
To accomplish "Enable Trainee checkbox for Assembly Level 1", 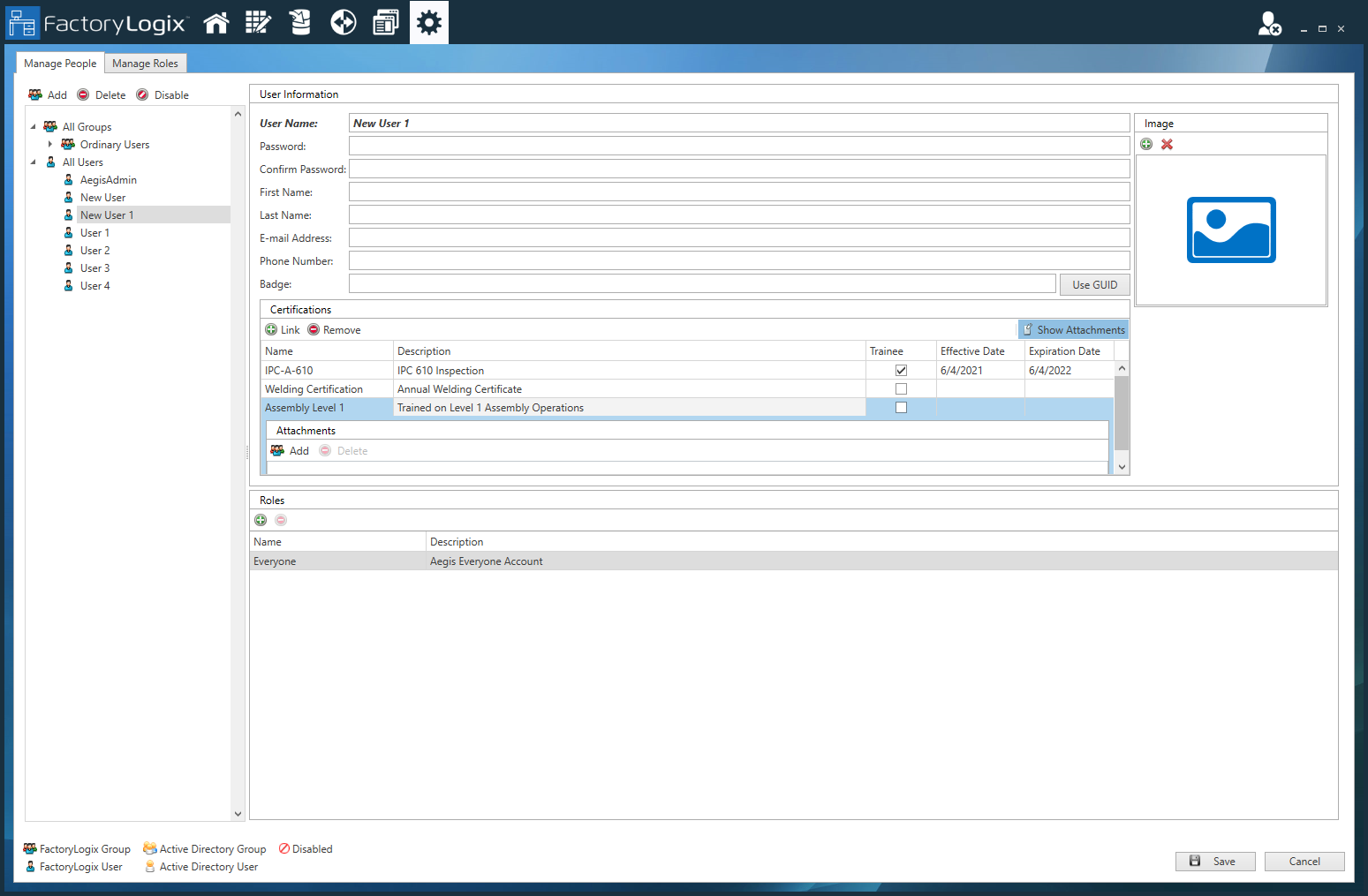I will [901, 408].
